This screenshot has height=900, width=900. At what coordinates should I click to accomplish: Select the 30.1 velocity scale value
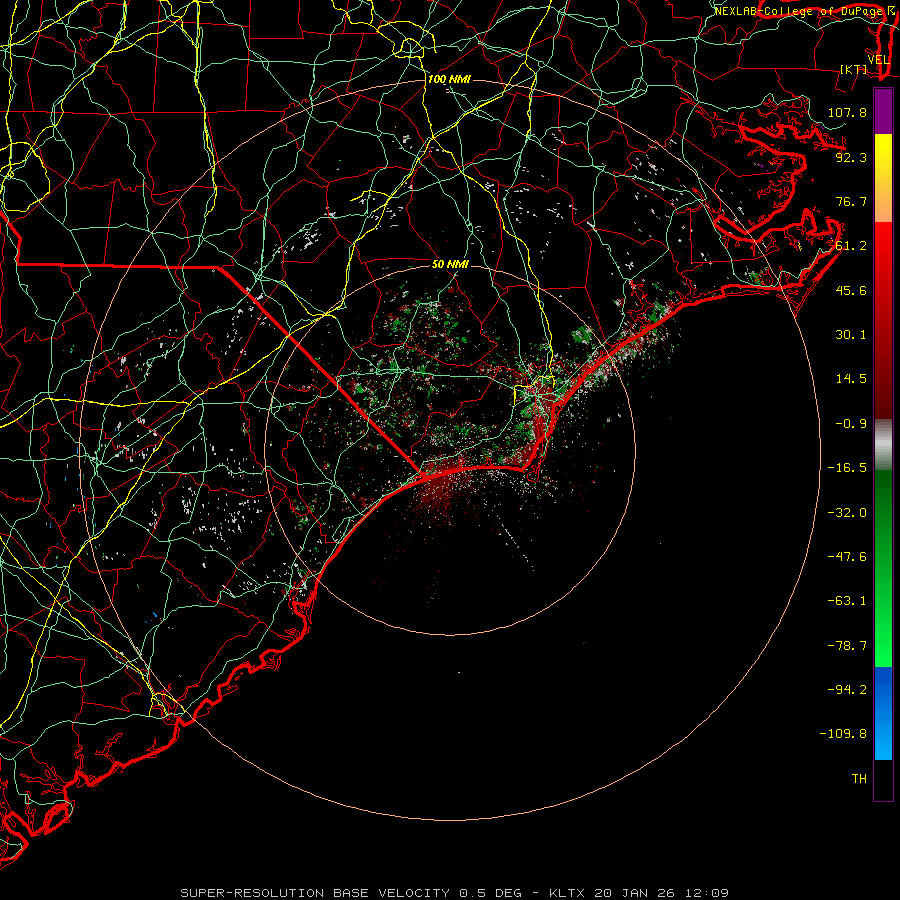click(851, 335)
